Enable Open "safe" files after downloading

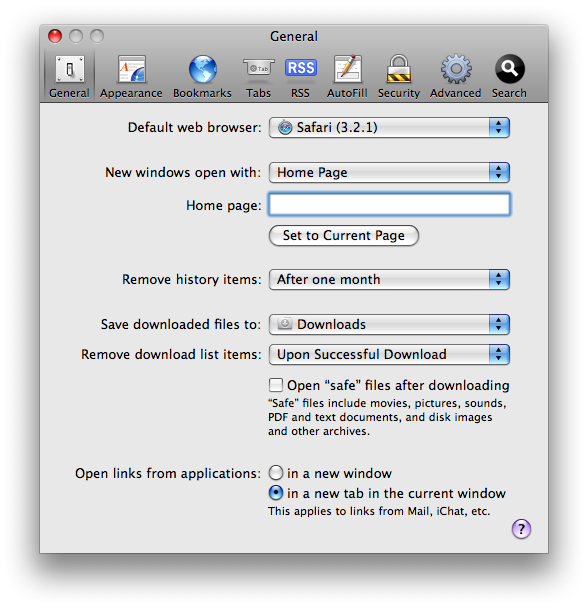[276, 385]
